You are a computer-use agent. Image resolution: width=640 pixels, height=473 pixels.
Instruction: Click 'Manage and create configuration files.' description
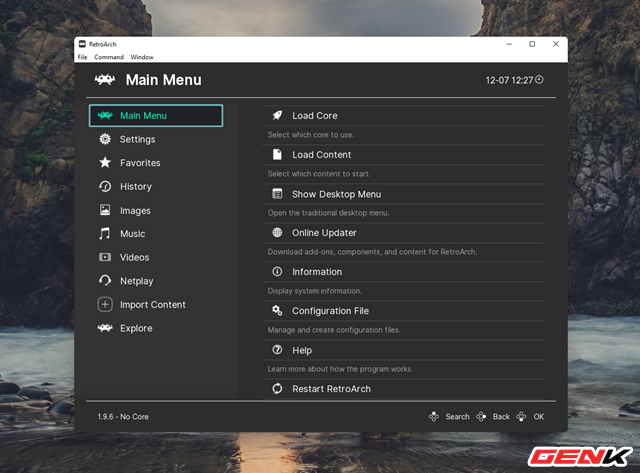[x=334, y=330]
